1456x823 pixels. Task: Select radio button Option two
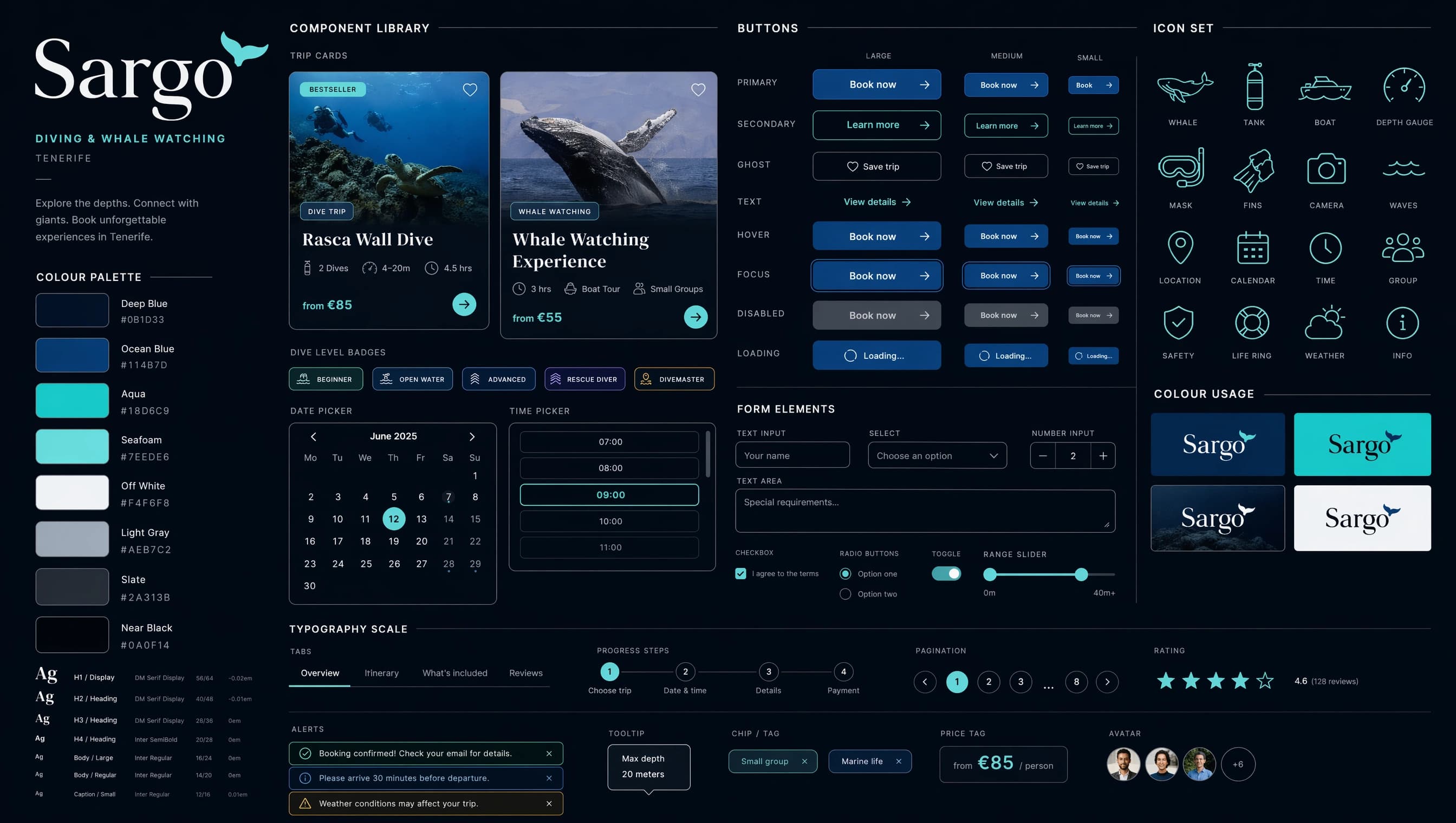(x=845, y=594)
